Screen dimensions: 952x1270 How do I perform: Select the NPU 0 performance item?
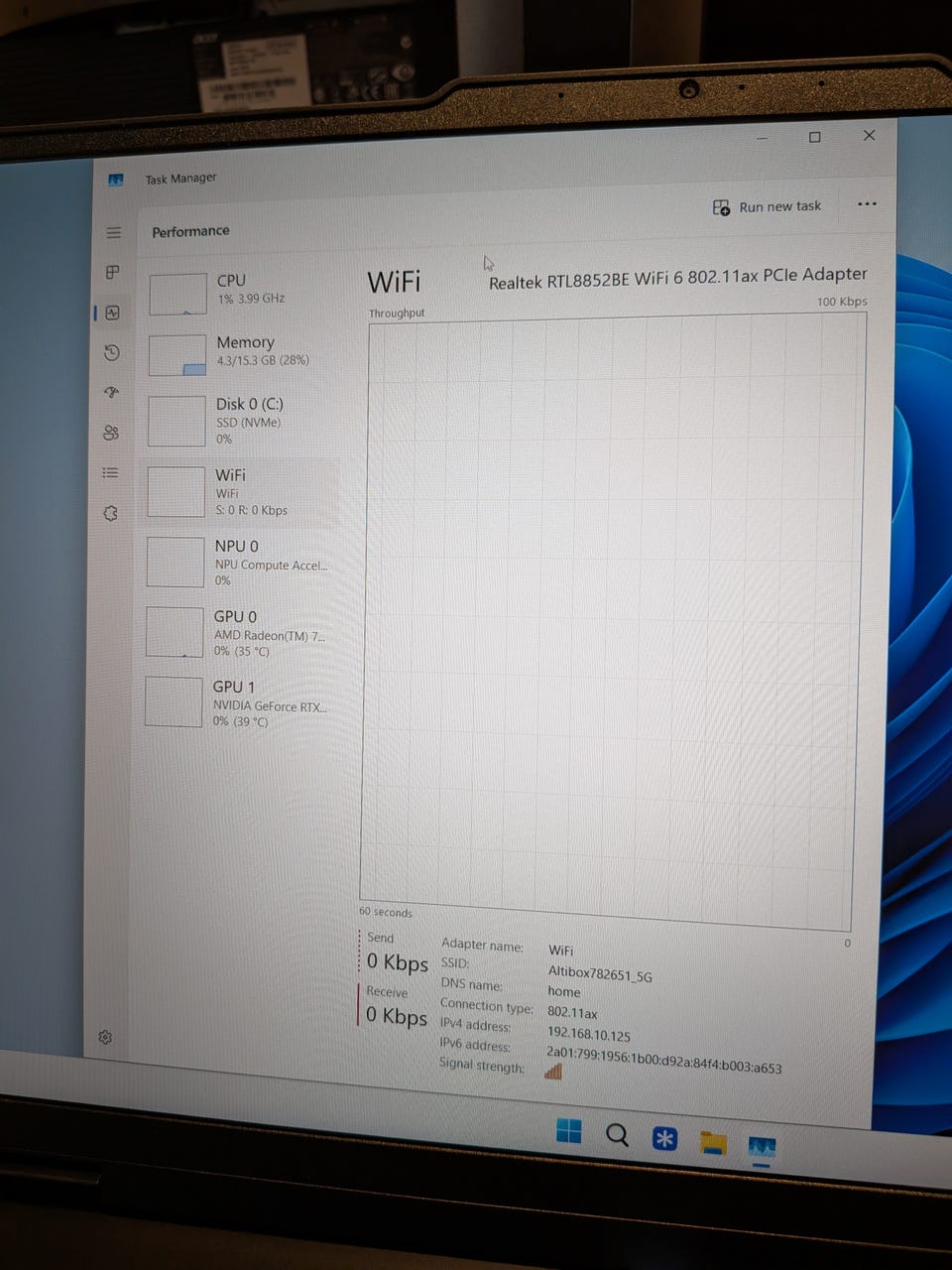click(241, 562)
